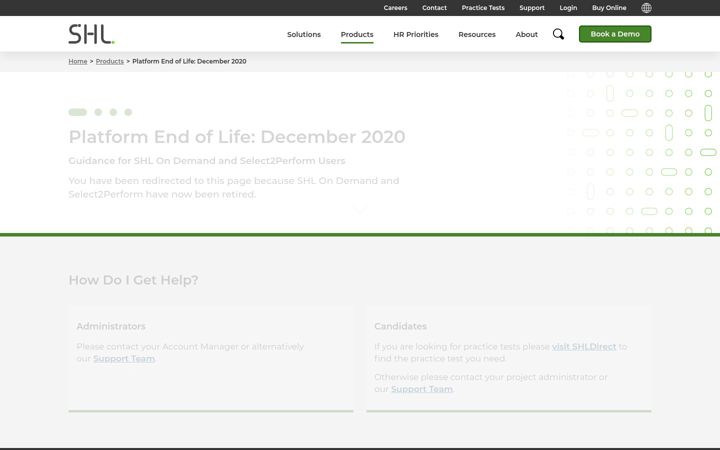The width and height of the screenshot is (720, 450).
Task: Click the Login link
Action: coord(568,8)
